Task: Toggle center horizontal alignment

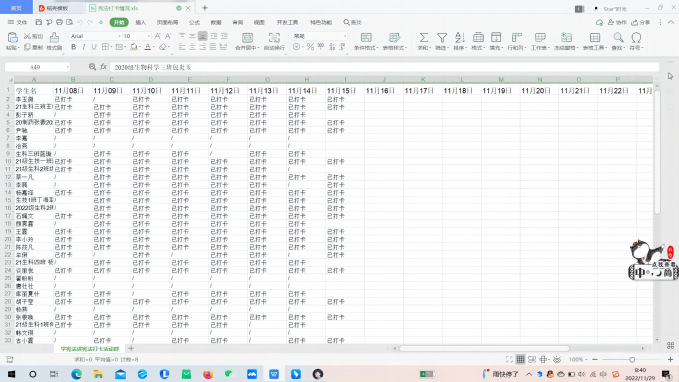Action: [x=192, y=47]
